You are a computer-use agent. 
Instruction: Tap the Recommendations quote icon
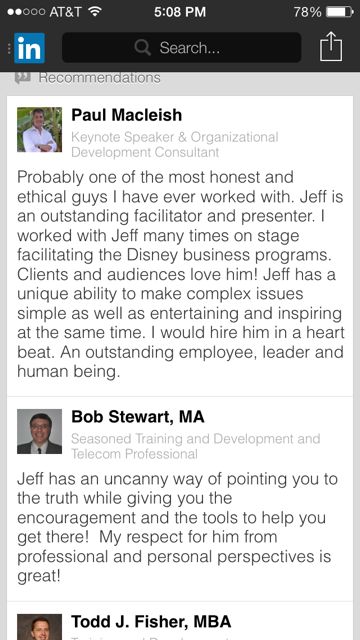(x=22, y=77)
